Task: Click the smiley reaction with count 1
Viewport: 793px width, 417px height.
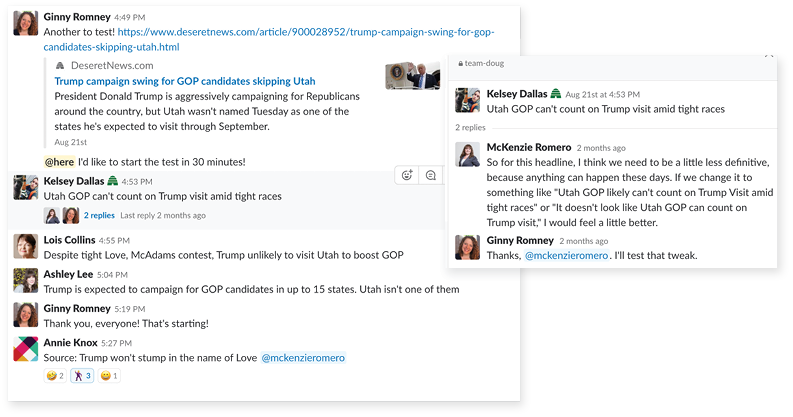Action: coord(109,376)
